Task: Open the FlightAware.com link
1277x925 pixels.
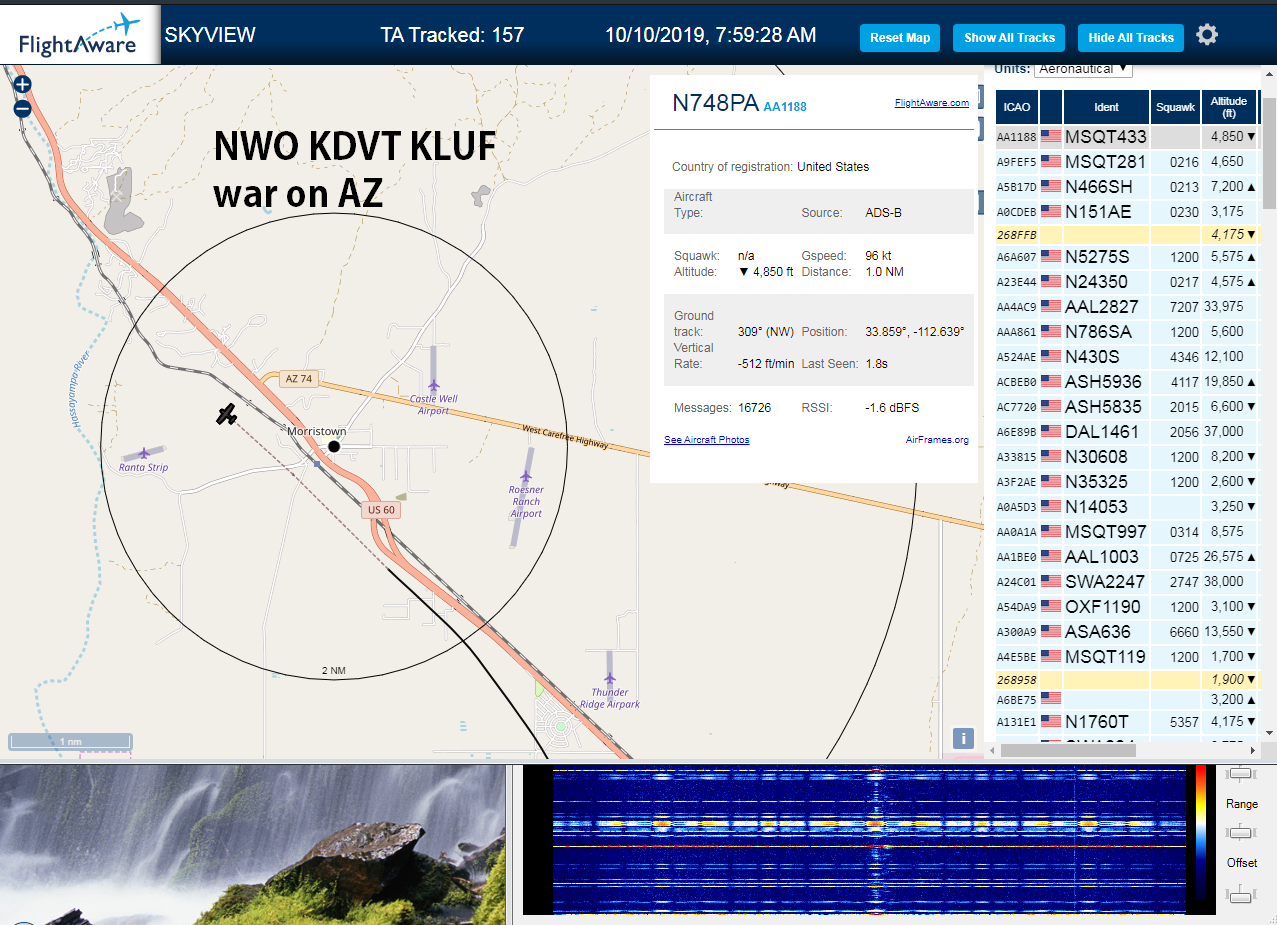Action: coord(931,102)
